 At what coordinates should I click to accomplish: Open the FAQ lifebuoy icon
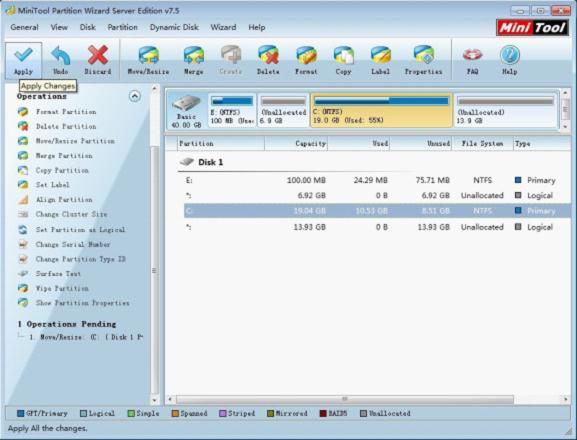pyautogui.click(x=472, y=61)
